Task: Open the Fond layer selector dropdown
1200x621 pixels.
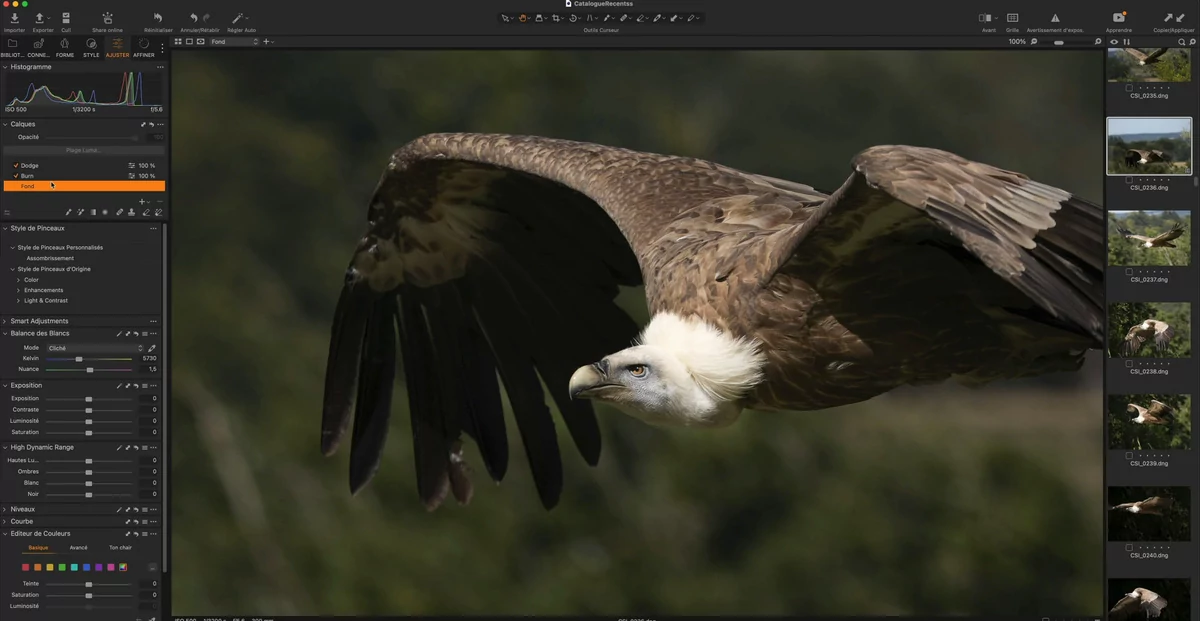Action: [x=234, y=42]
